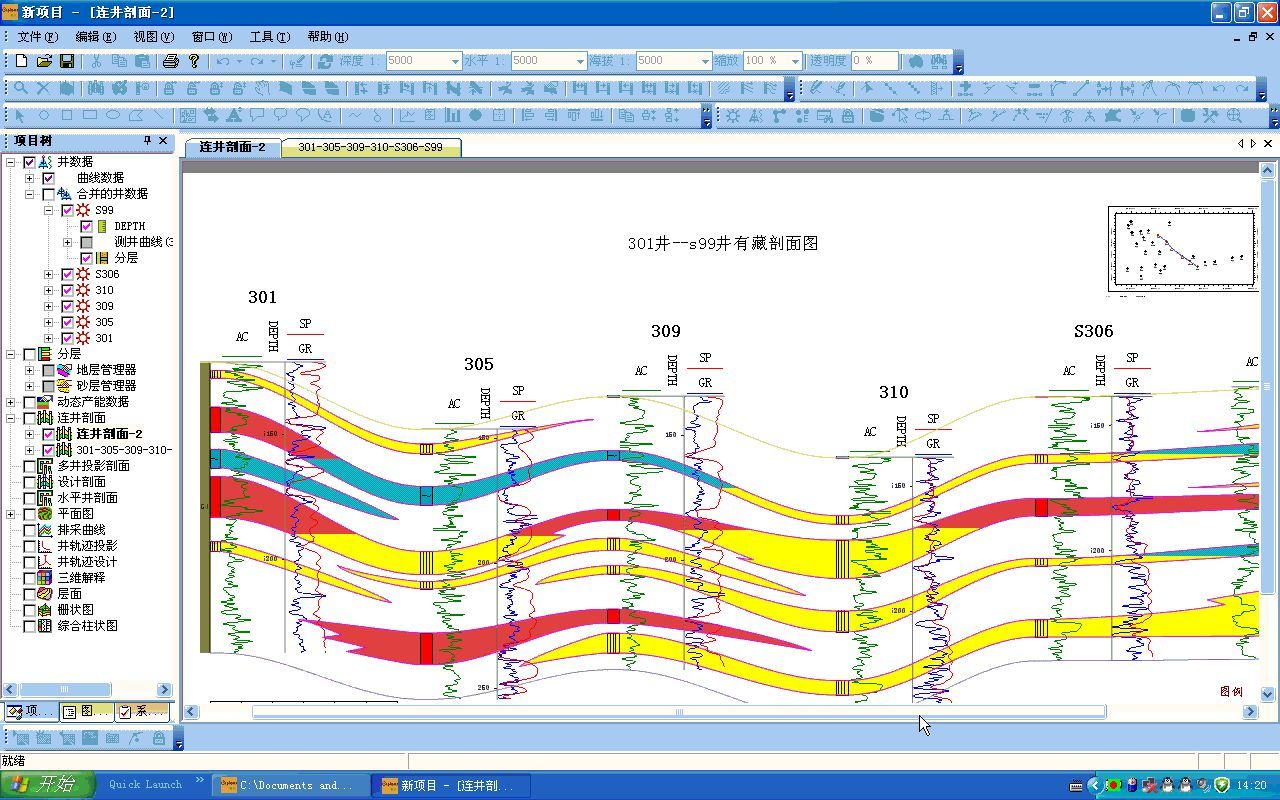
Task: Click the Windows 开始 start button
Action: click(x=47, y=785)
